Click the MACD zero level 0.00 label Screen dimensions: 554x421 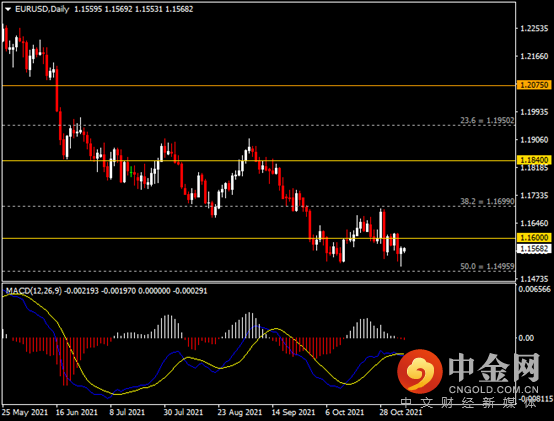526,338
